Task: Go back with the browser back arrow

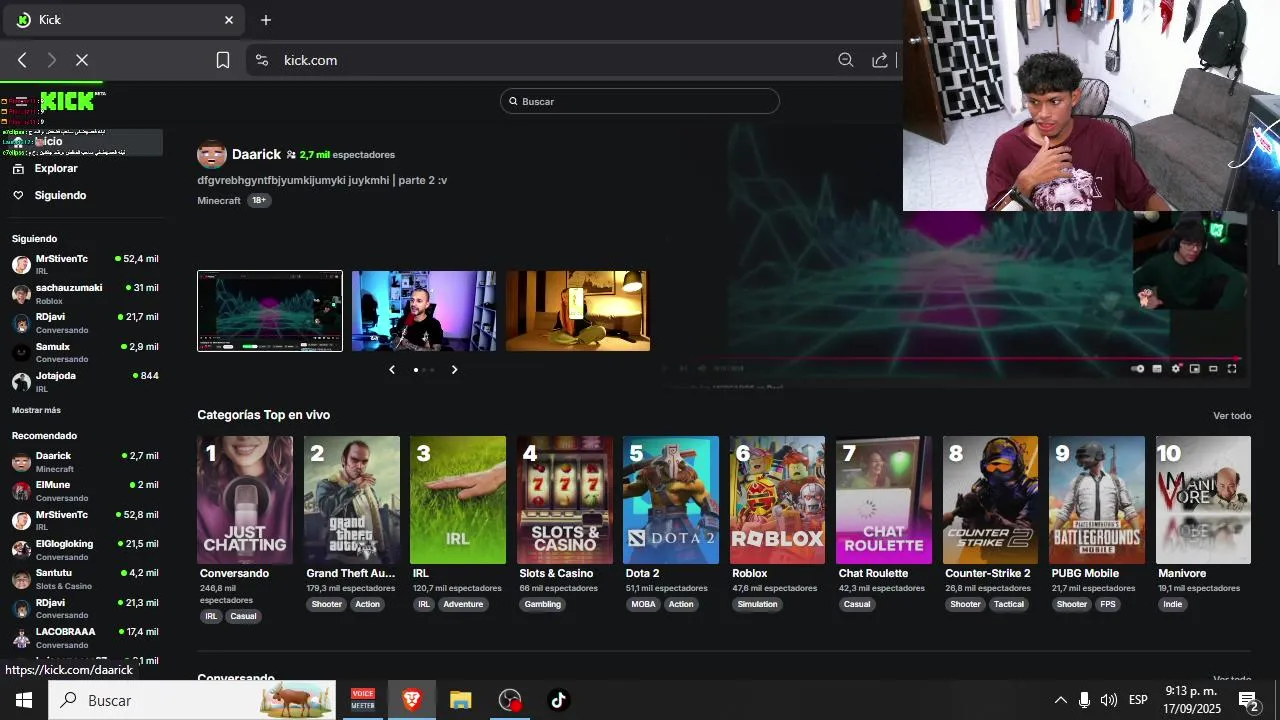Action: tap(22, 60)
